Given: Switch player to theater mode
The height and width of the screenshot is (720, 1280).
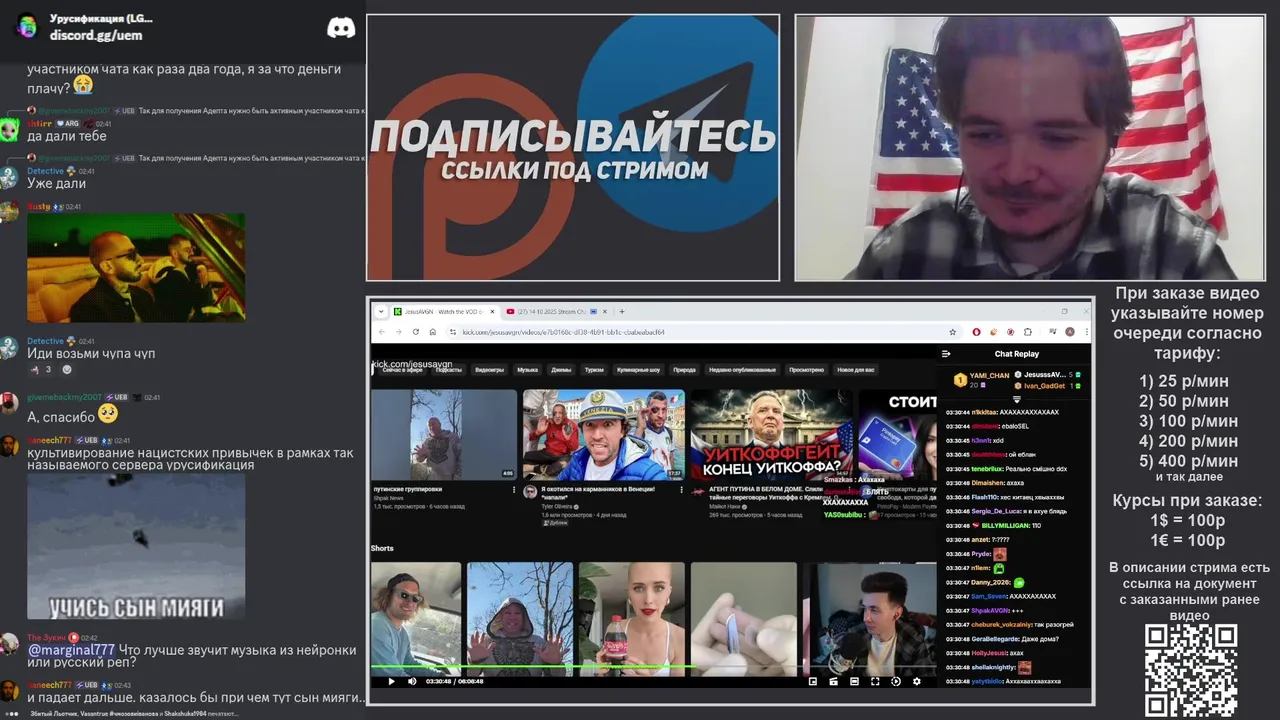Looking at the screenshot, I should pos(854,681).
